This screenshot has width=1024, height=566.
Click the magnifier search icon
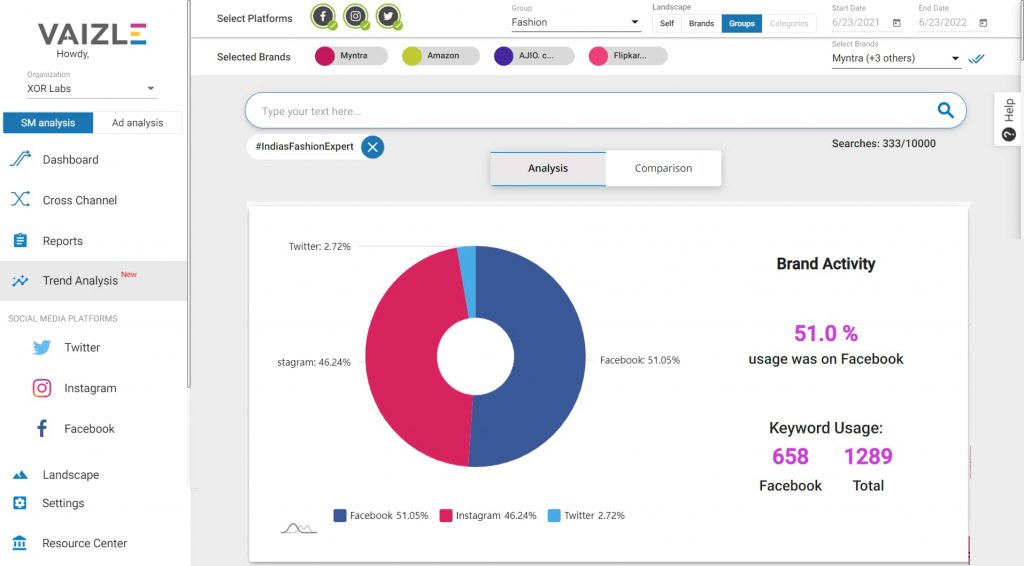[945, 110]
